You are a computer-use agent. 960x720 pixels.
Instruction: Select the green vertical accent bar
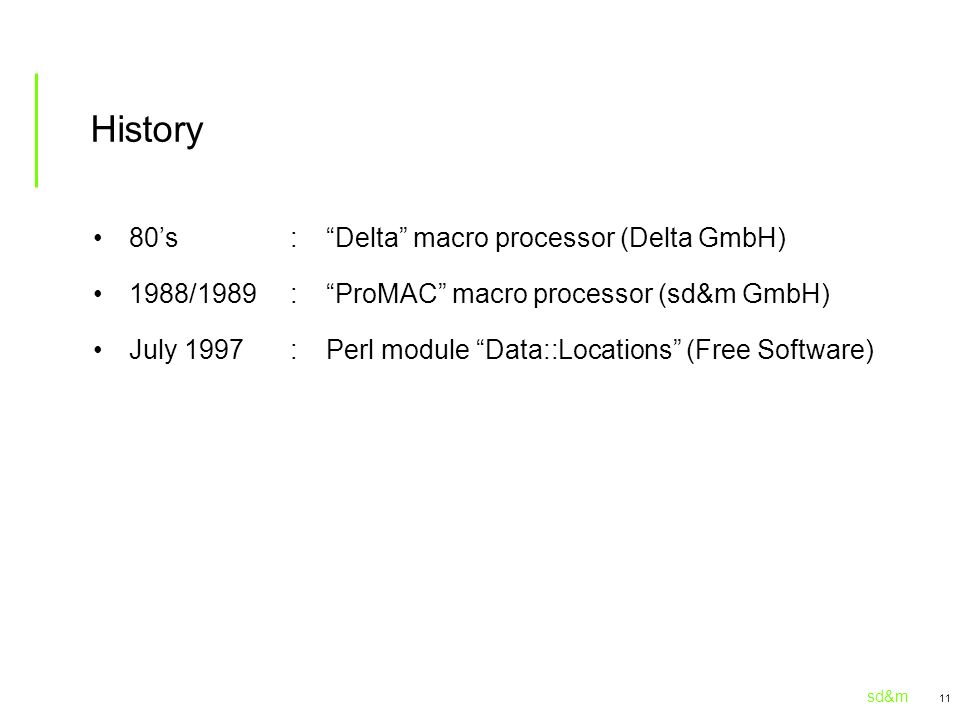pyautogui.click(x=37, y=130)
